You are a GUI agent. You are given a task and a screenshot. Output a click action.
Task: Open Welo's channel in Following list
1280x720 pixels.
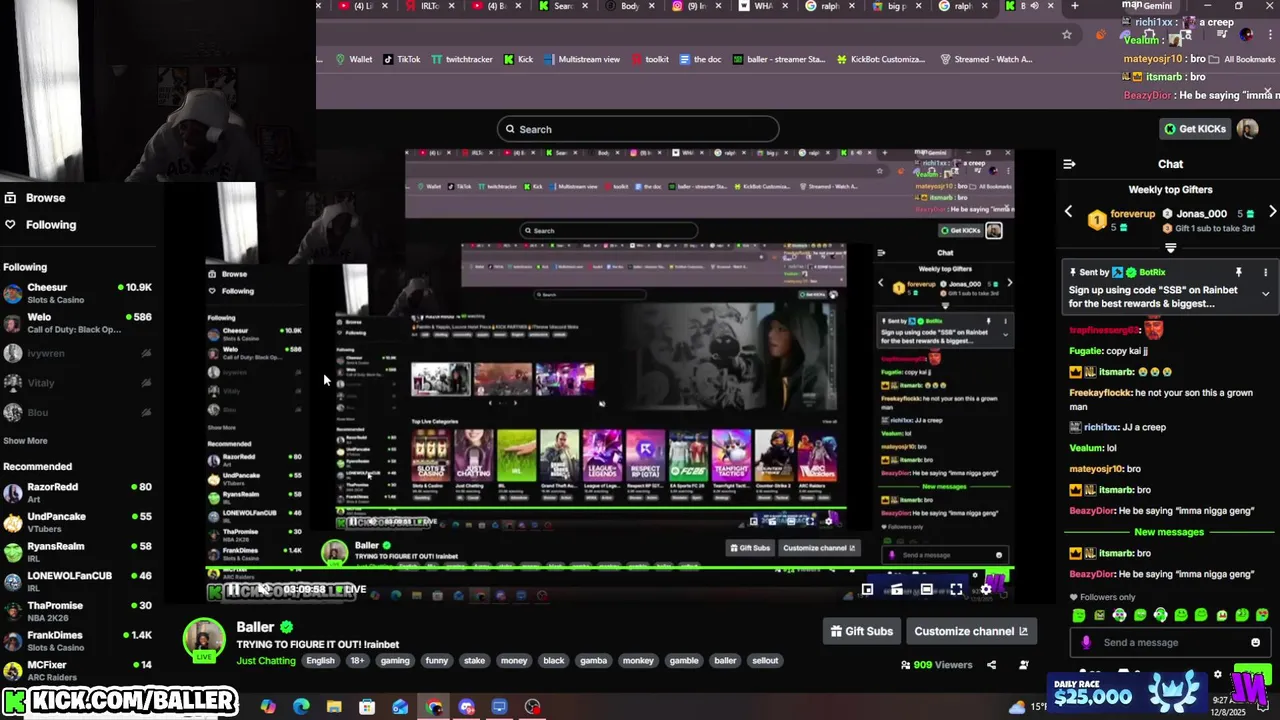pyautogui.click(x=78, y=323)
